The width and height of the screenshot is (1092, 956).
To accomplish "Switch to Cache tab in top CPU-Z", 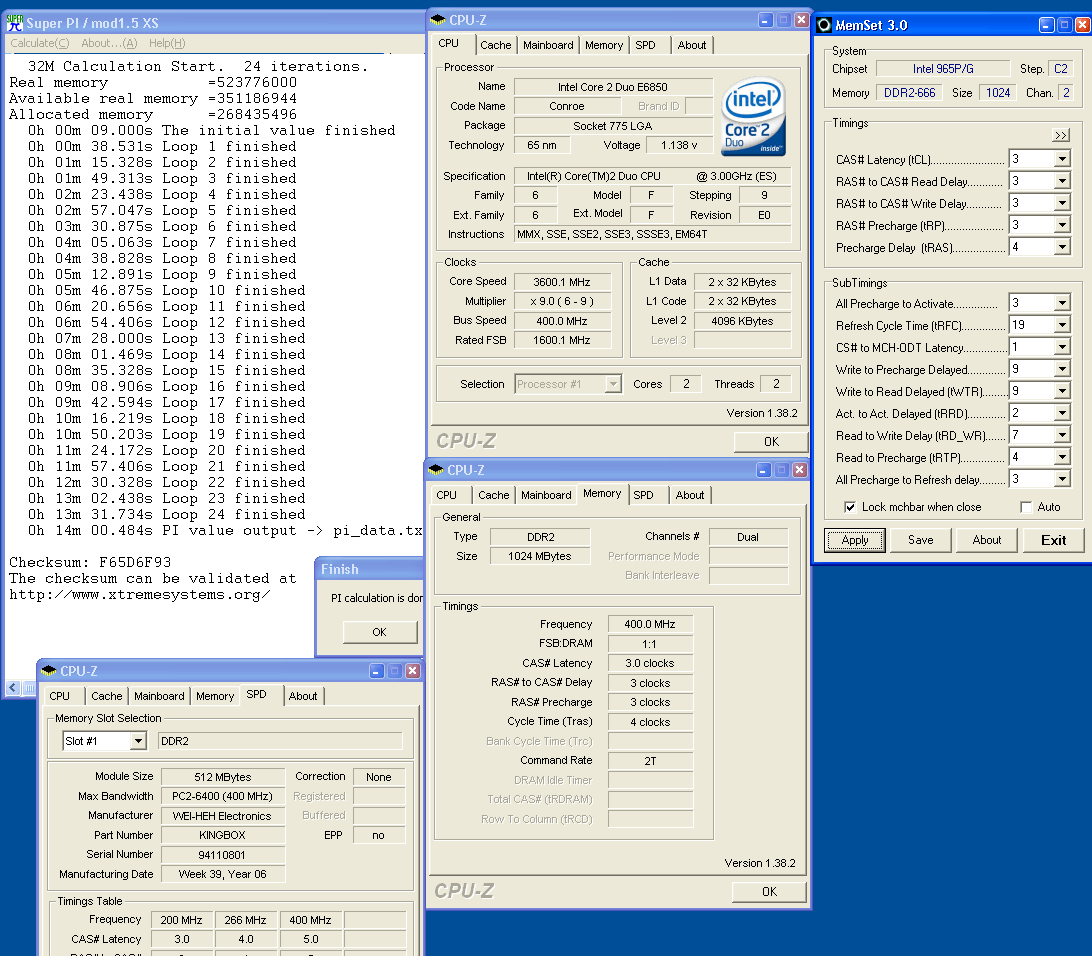I will (x=496, y=45).
